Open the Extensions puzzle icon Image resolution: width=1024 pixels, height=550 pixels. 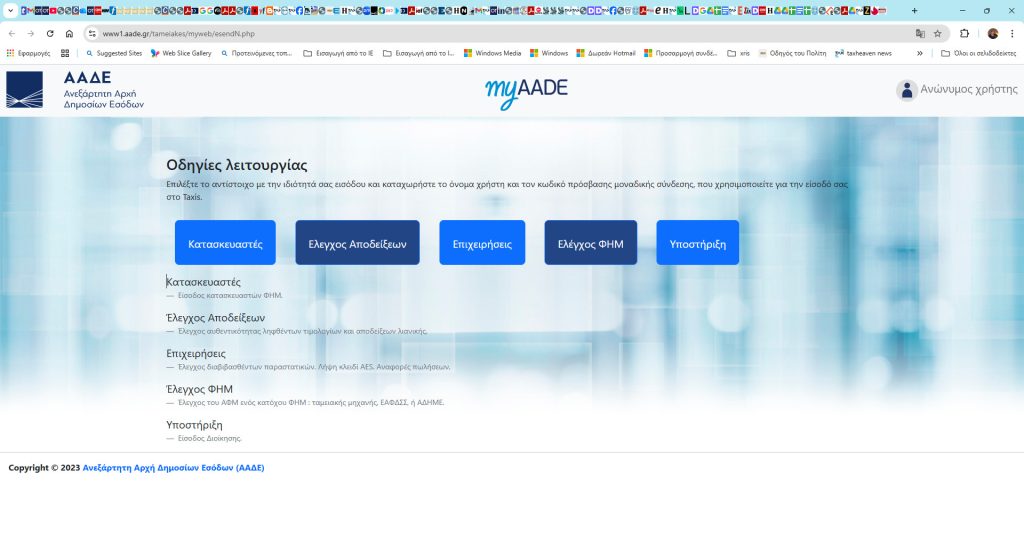(965, 33)
